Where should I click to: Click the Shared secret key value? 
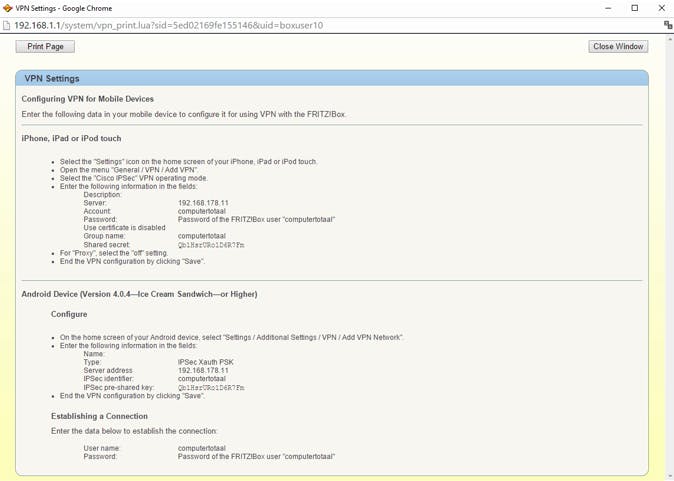(211, 245)
